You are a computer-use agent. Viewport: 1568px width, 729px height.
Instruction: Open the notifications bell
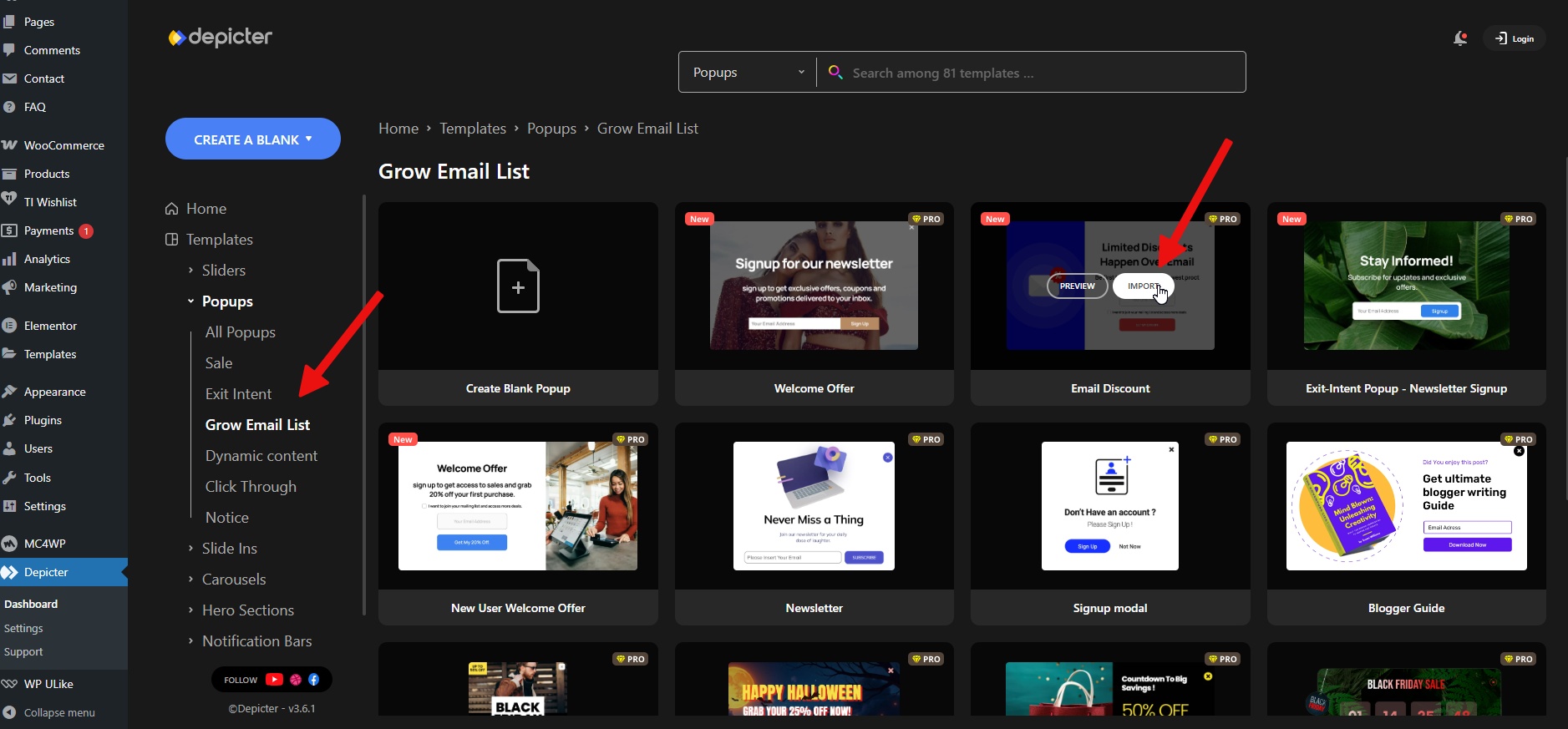click(1460, 38)
